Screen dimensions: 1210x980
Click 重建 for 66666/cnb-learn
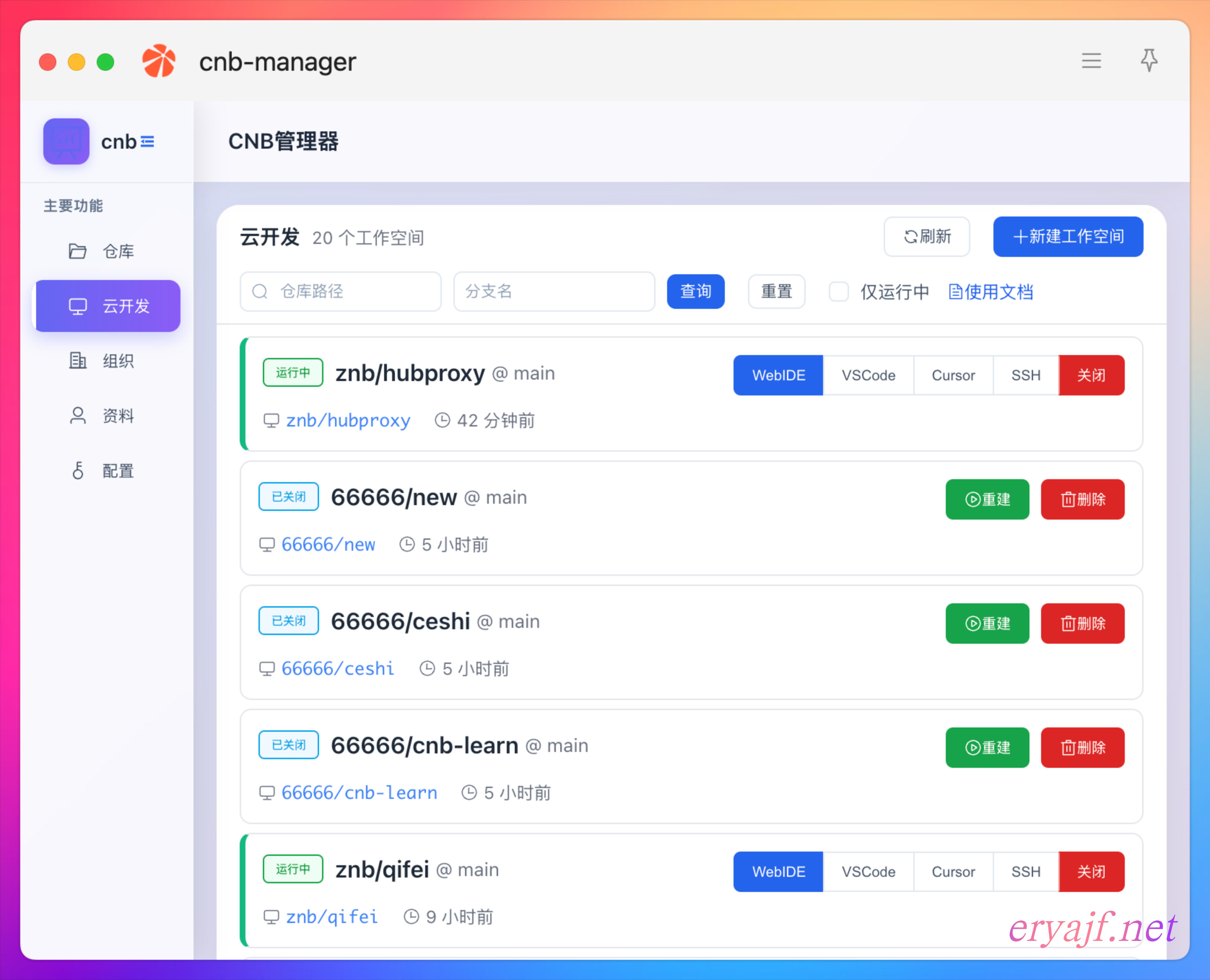tap(987, 748)
